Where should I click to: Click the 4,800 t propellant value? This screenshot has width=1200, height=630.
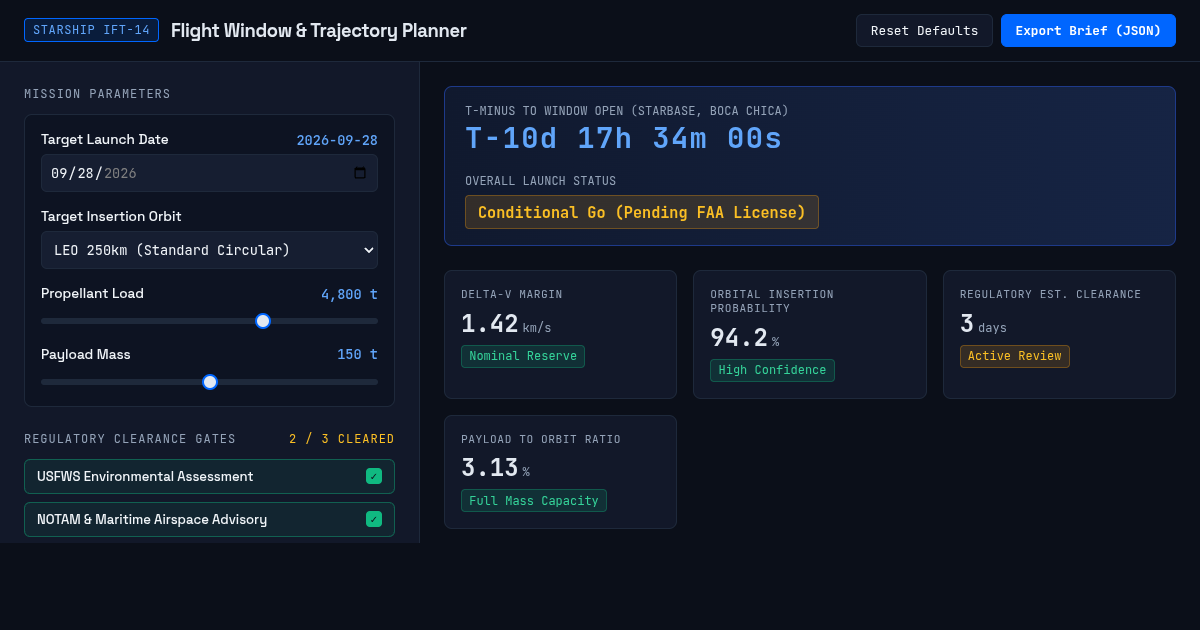[x=349, y=294]
